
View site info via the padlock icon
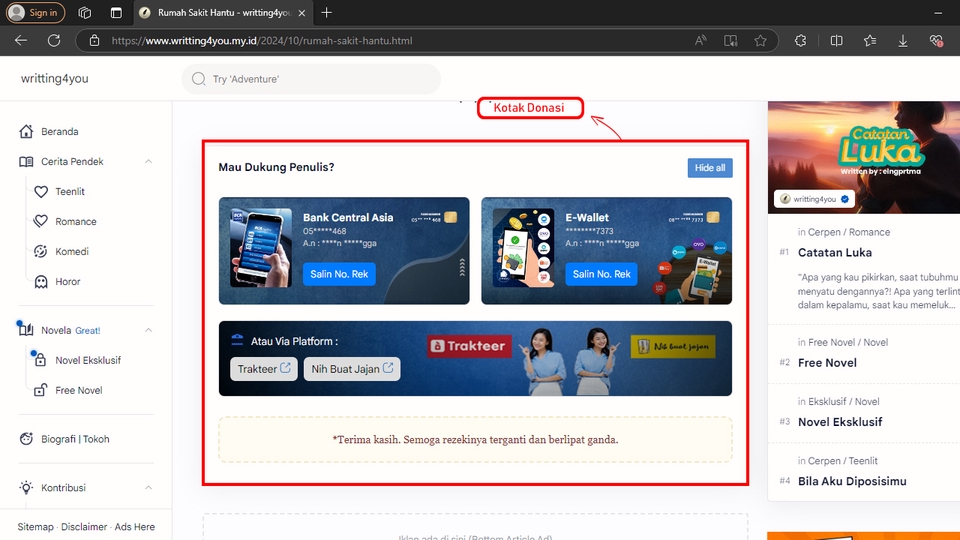pos(94,40)
